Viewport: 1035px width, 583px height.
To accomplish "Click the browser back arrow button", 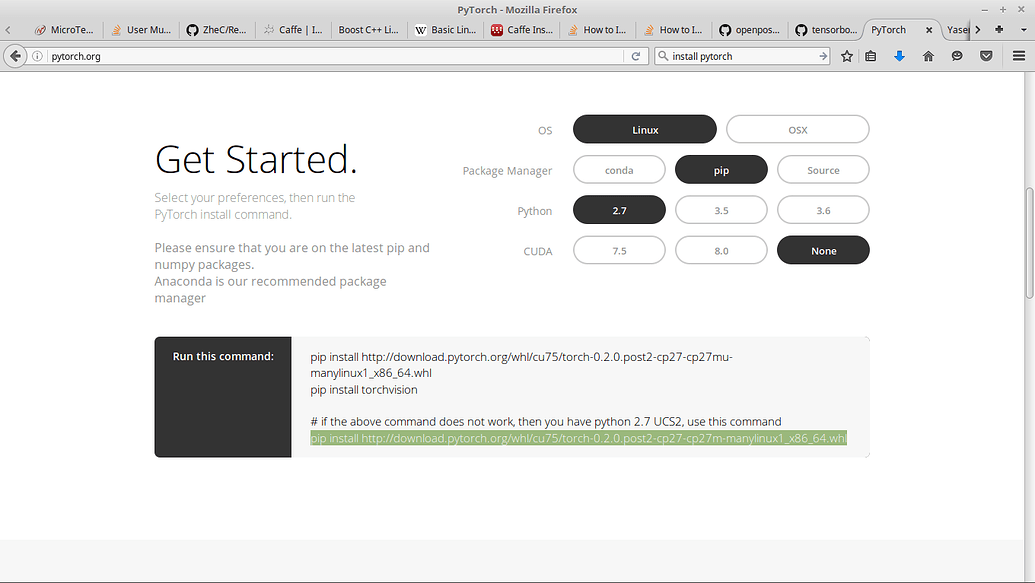I will point(15,57).
